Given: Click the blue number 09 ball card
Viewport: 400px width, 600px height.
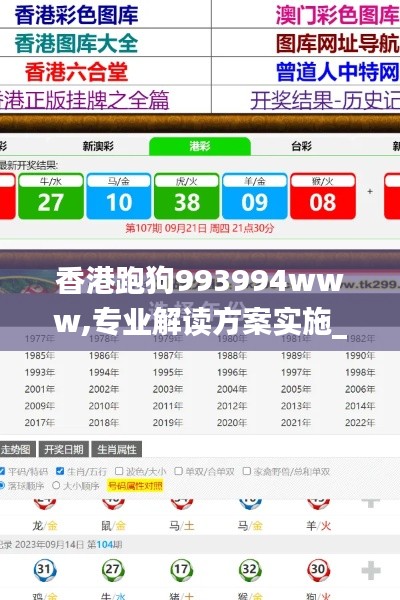Looking at the screenshot, I should (x=255, y=196).
